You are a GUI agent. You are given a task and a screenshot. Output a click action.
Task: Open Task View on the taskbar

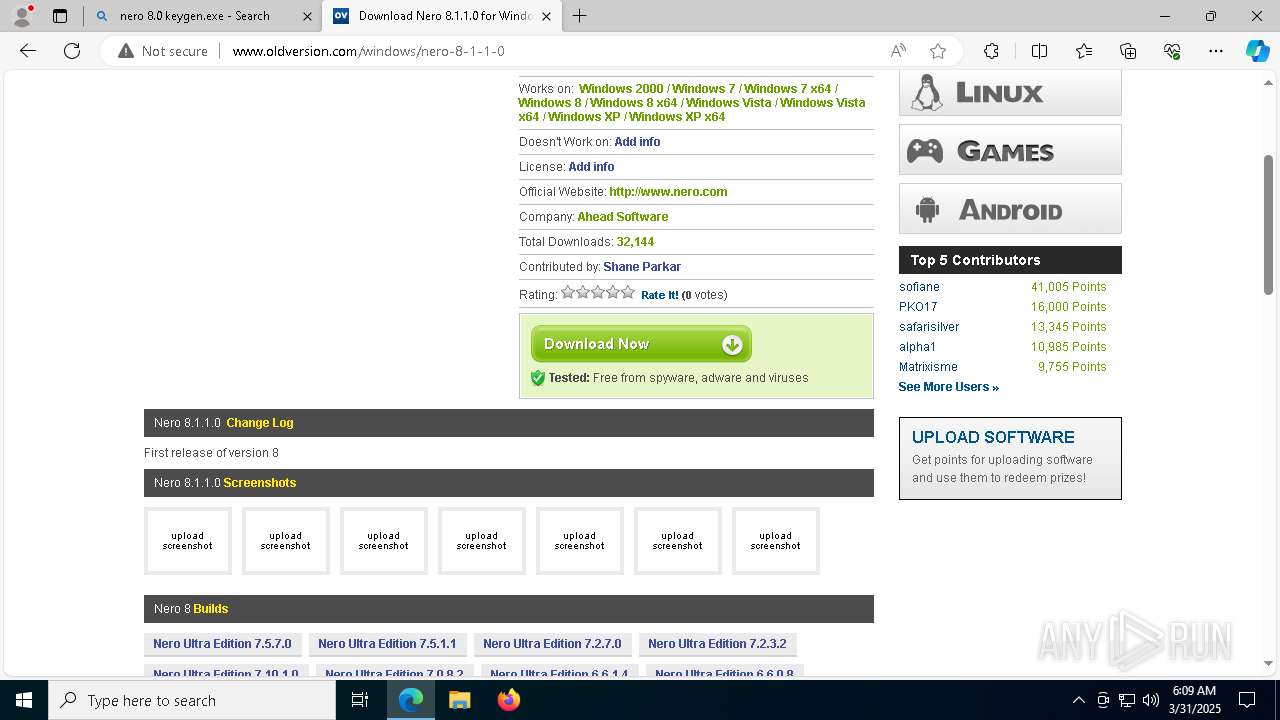[x=360, y=700]
